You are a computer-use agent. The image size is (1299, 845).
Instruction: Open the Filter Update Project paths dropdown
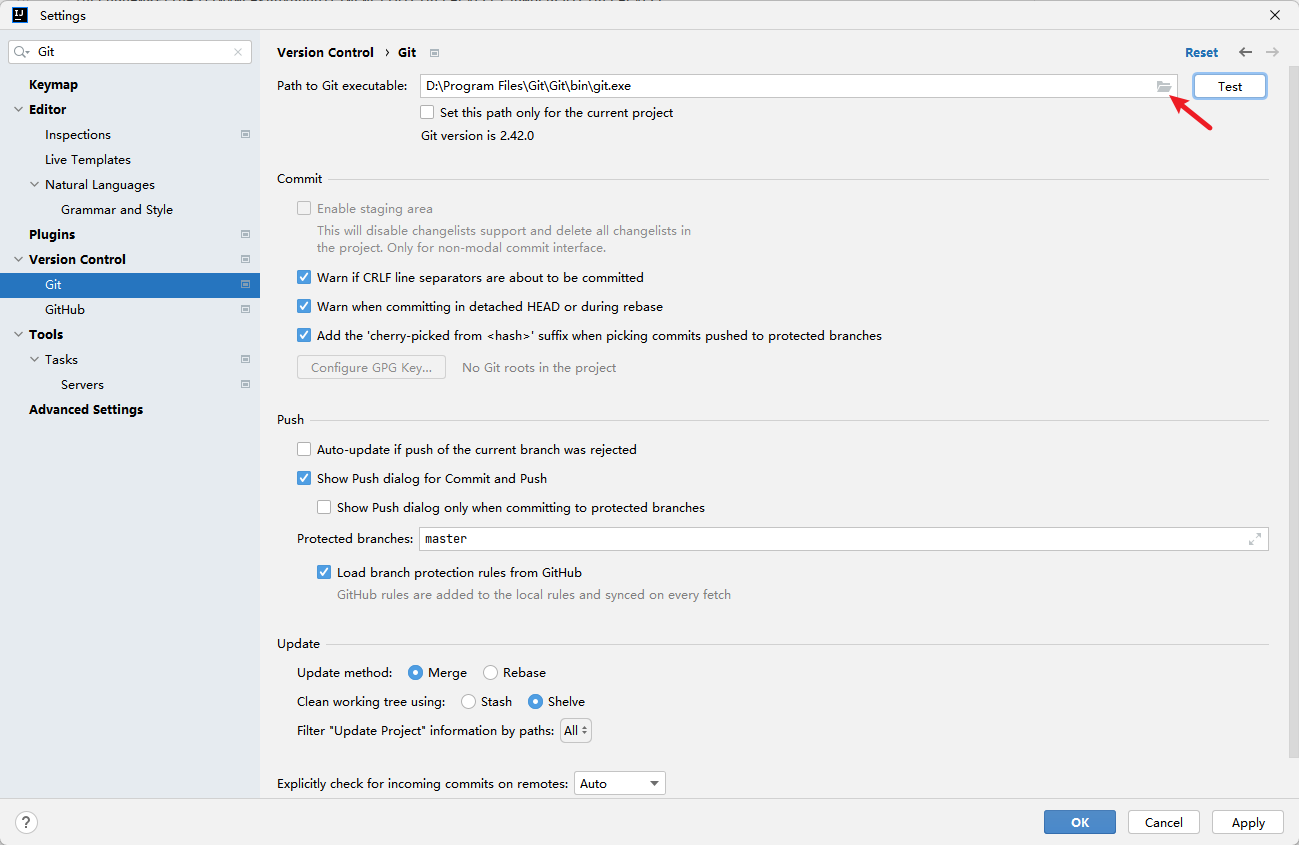pos(576,731)
